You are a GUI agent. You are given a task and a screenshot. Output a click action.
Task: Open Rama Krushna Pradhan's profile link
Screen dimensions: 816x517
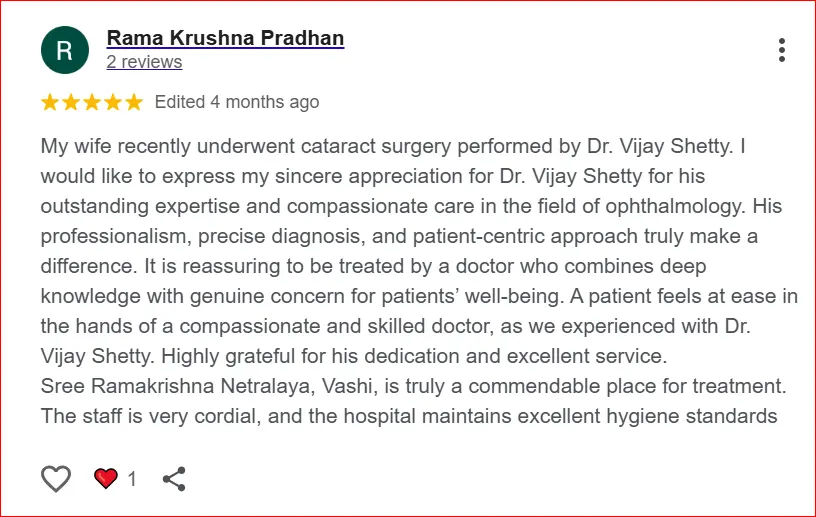pos(225,38)
